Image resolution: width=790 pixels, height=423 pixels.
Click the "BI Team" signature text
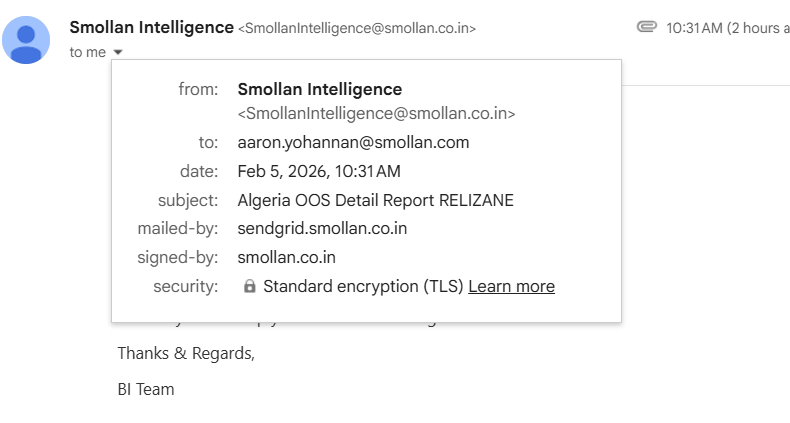(x=146, y=389)
